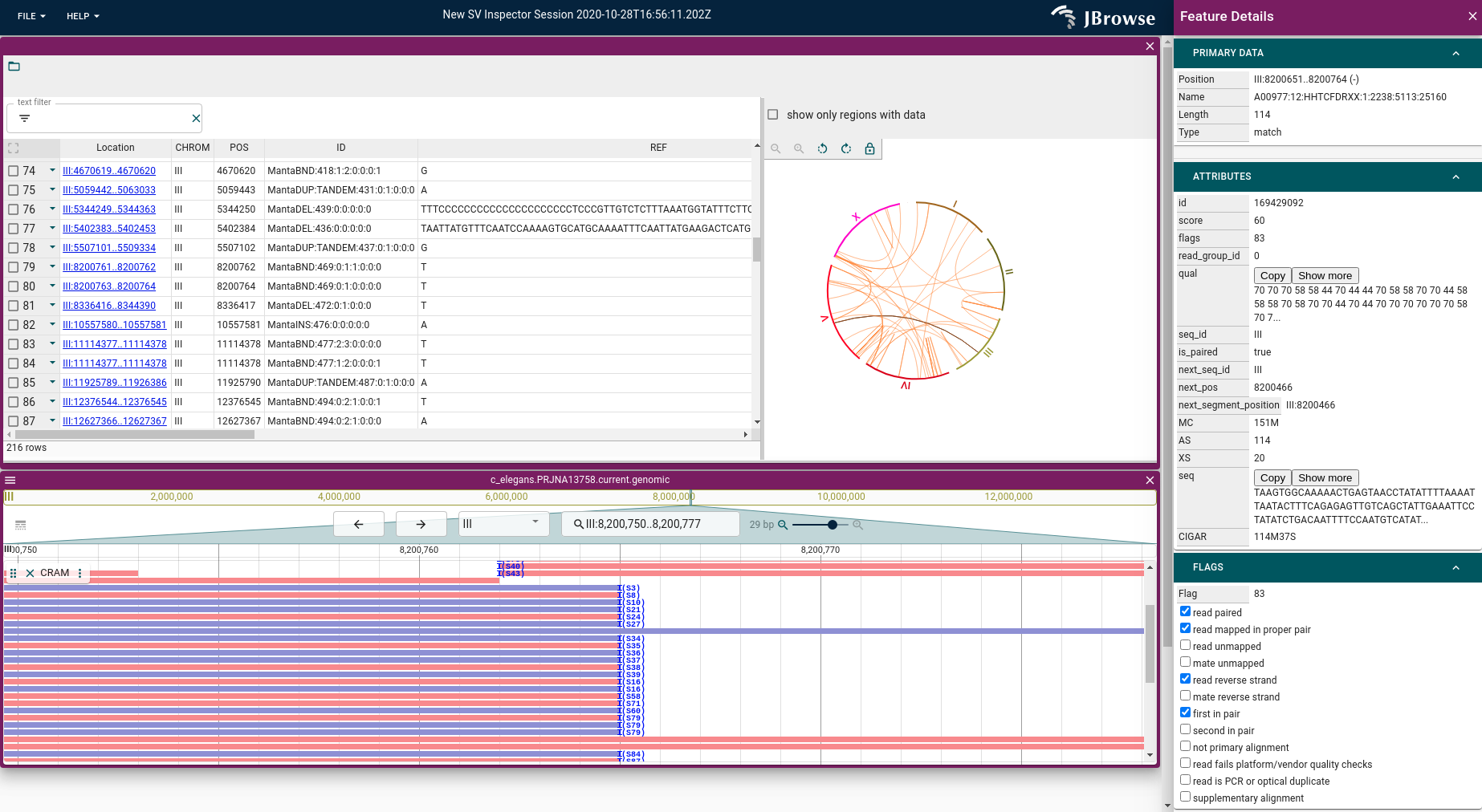Zoom out linear view magnifier
This screenshot has height=812, width=1482.
click(x=783, y=525)
